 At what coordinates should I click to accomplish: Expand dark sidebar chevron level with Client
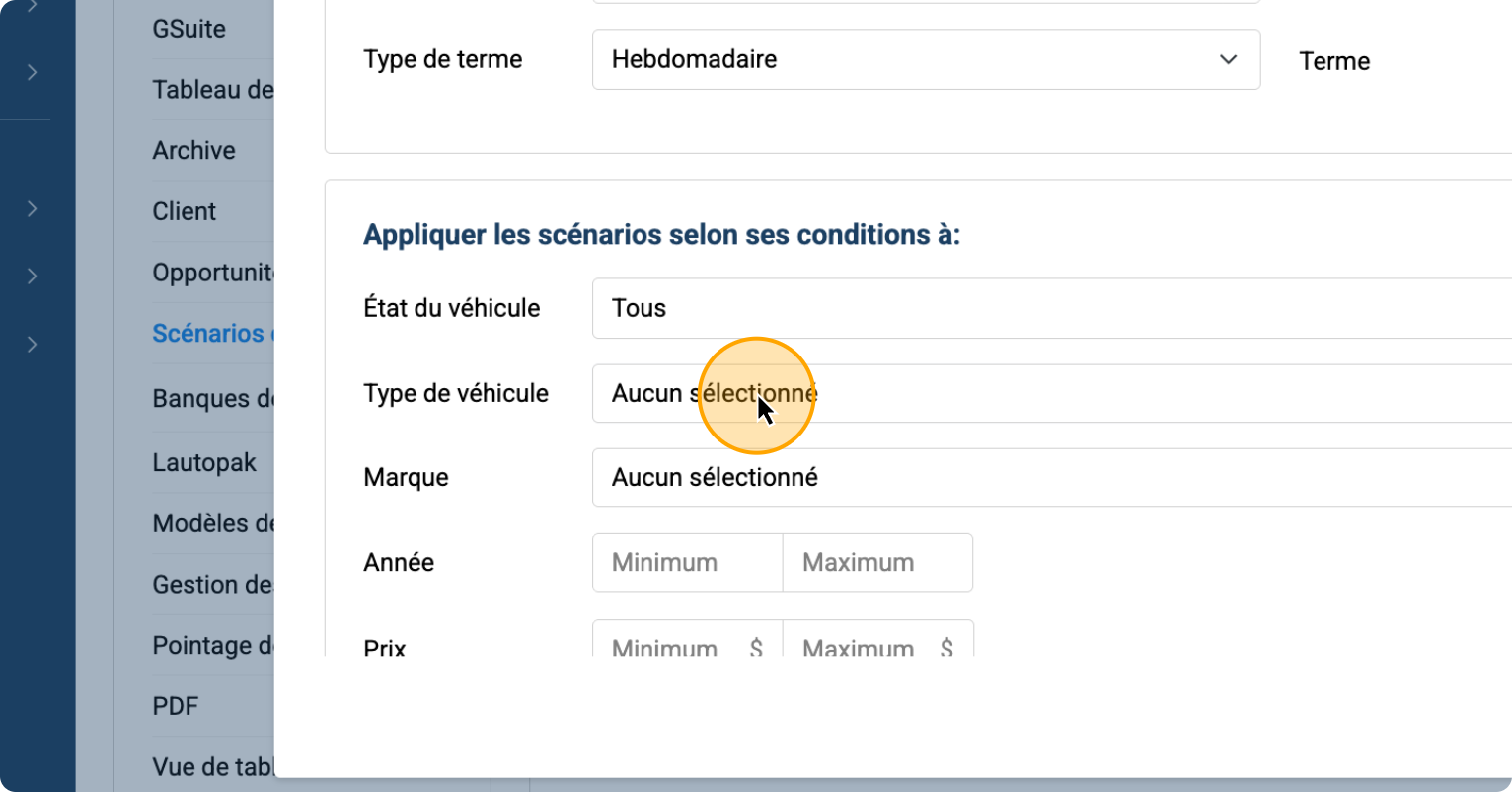point(33,209)
